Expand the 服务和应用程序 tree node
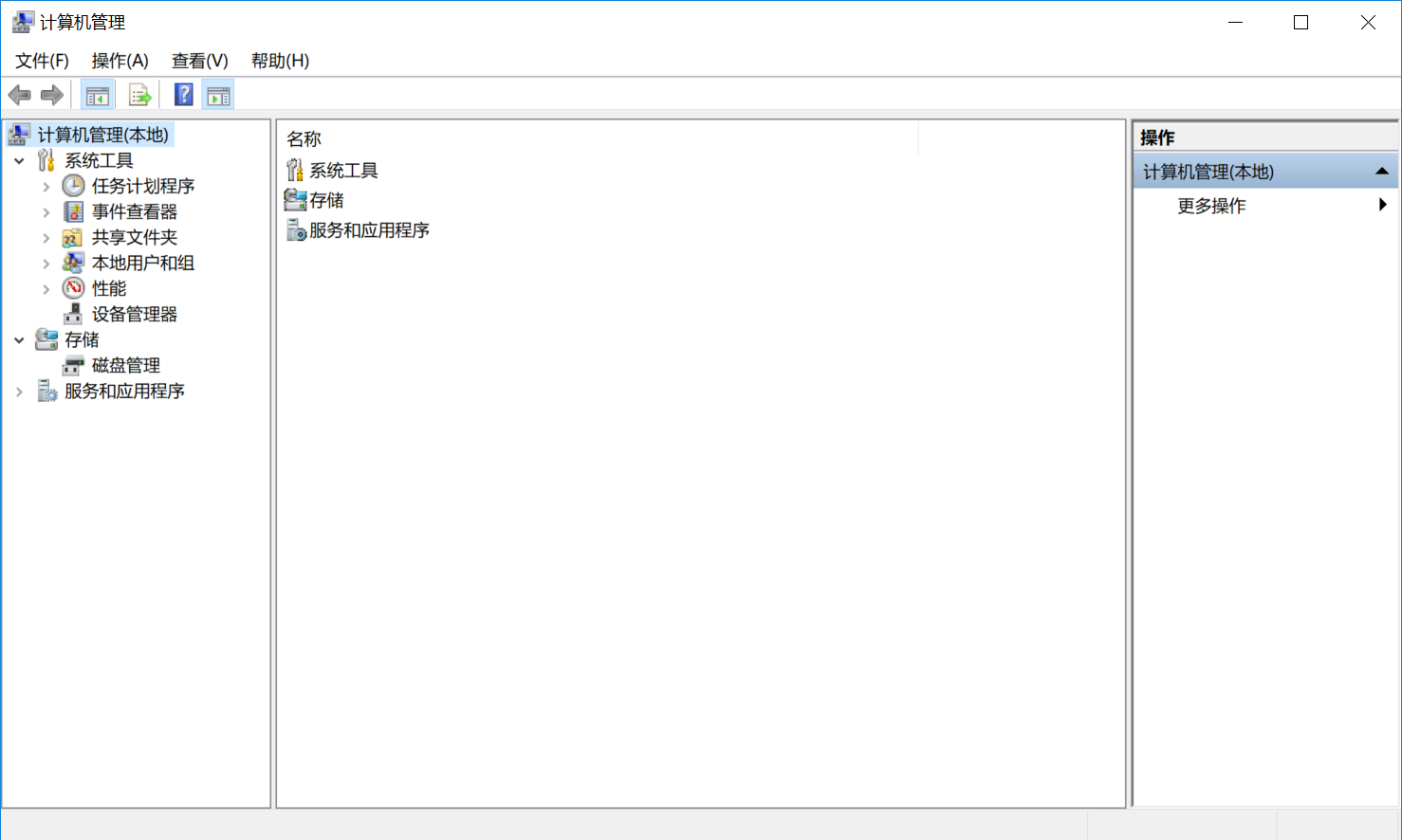The width and height of the screenshot is (1402, 840). click(x=19, y=392)
